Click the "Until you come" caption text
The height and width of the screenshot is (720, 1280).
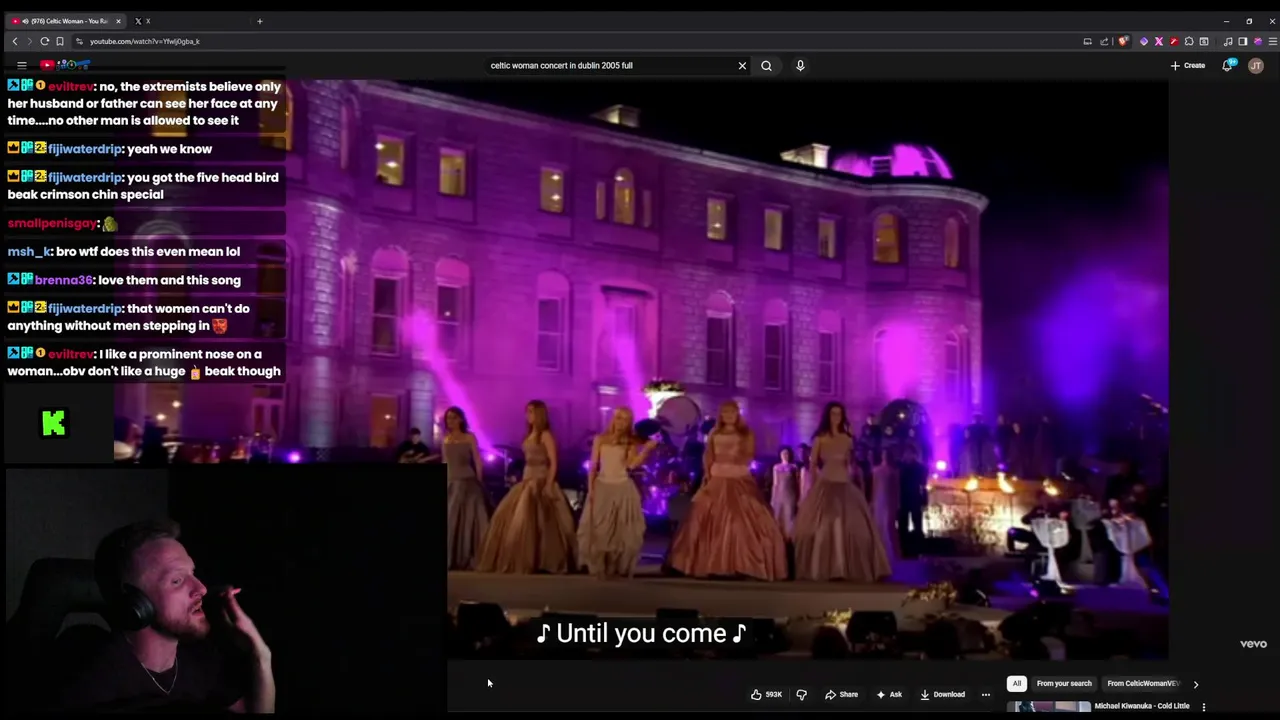[x=641, y=633]
